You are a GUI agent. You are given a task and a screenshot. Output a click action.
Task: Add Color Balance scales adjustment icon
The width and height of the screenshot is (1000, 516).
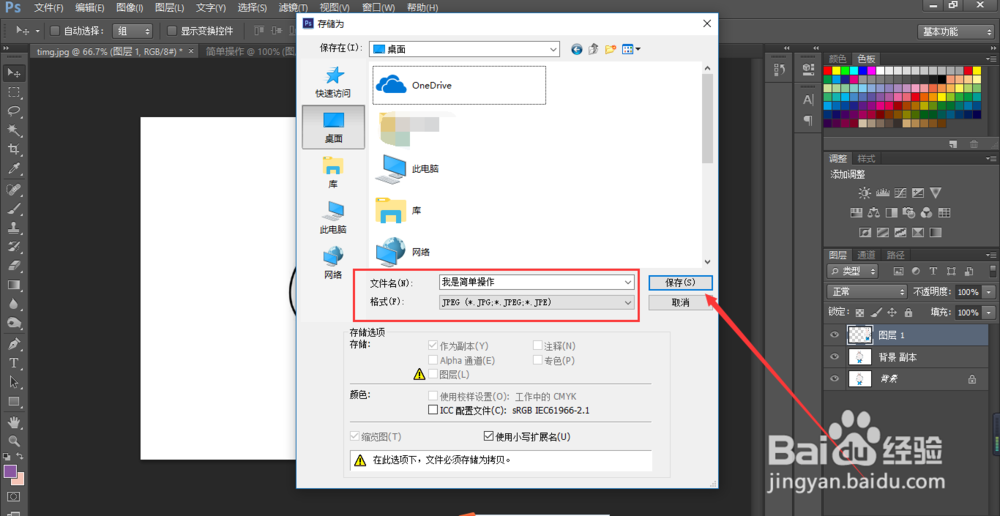(874, 212)
